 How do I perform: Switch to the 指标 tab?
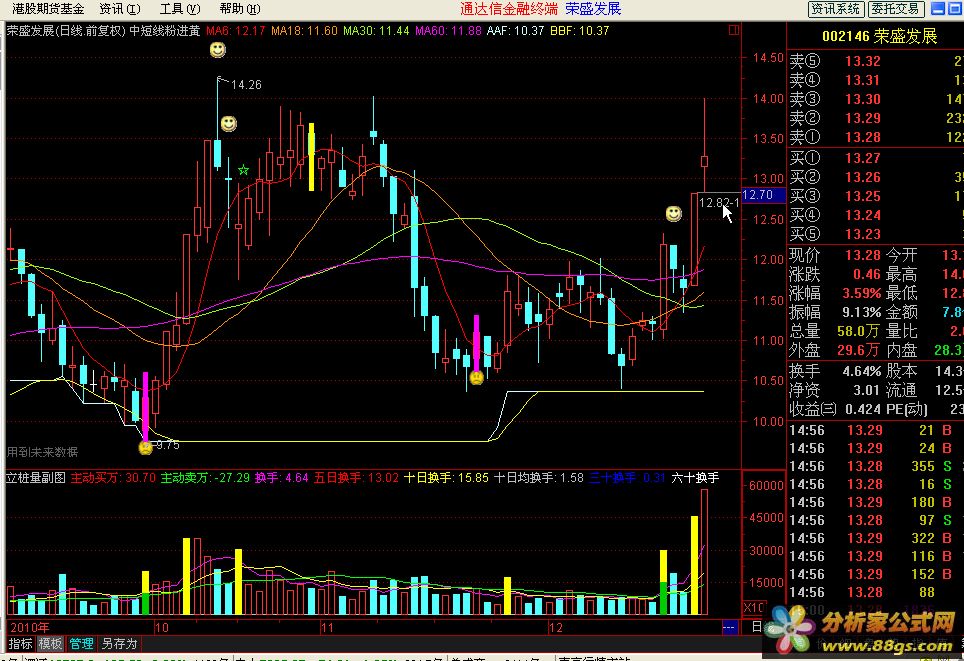20,644
